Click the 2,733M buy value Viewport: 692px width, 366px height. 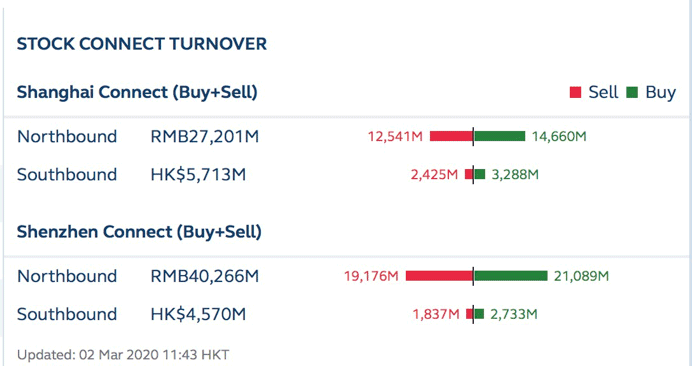coord(514,314)
